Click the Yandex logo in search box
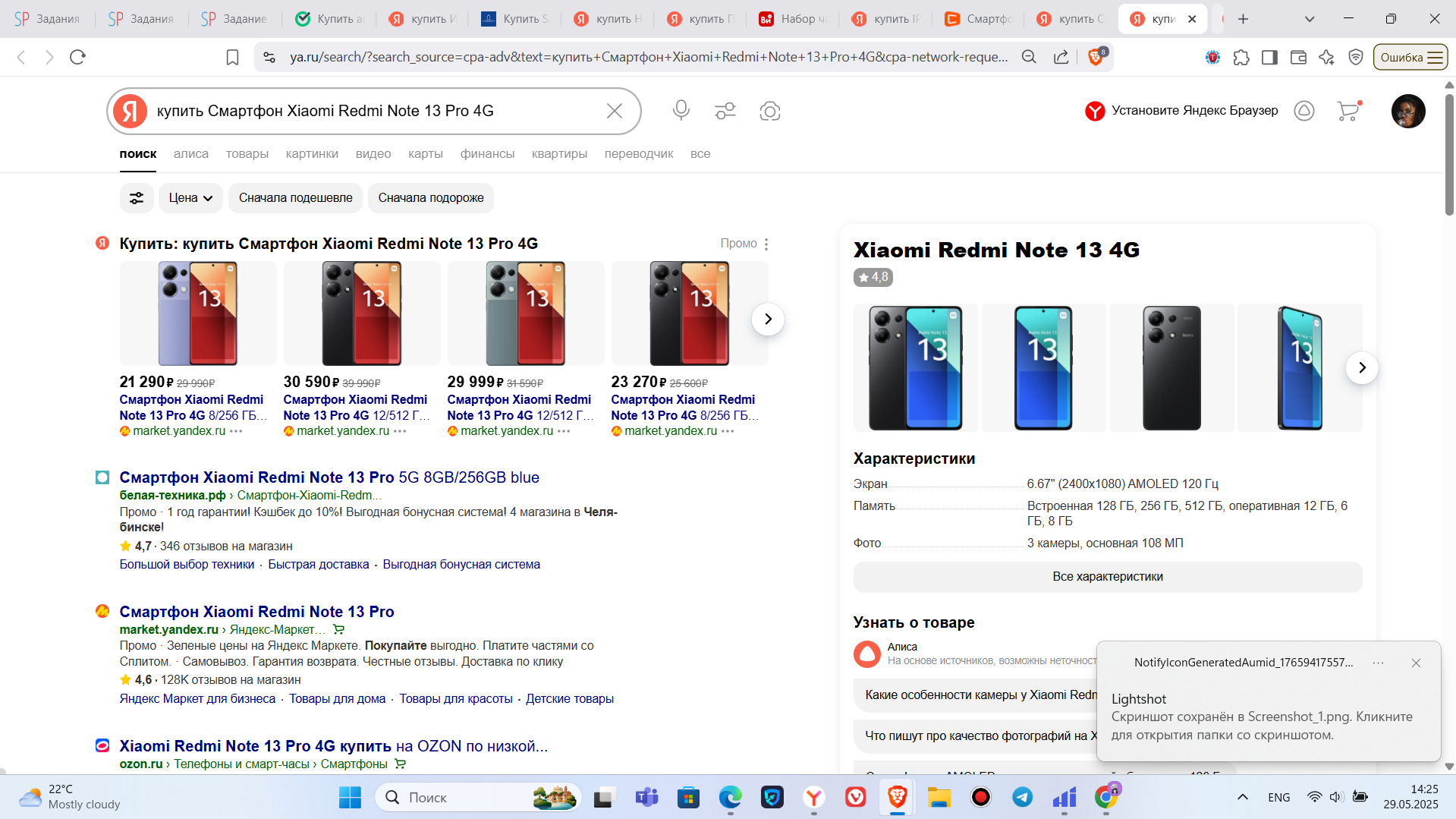The width and height of the screenshot is (1456, 819). 131,111
